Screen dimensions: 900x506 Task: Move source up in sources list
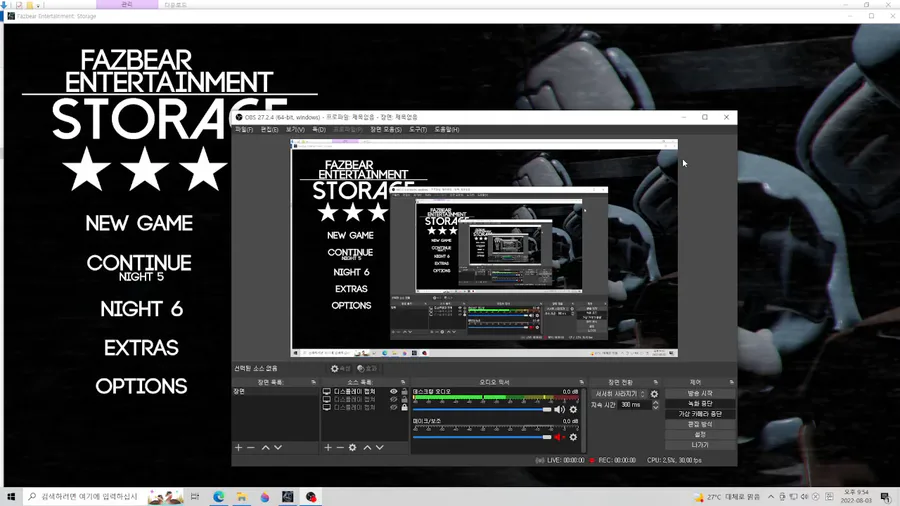367,447
